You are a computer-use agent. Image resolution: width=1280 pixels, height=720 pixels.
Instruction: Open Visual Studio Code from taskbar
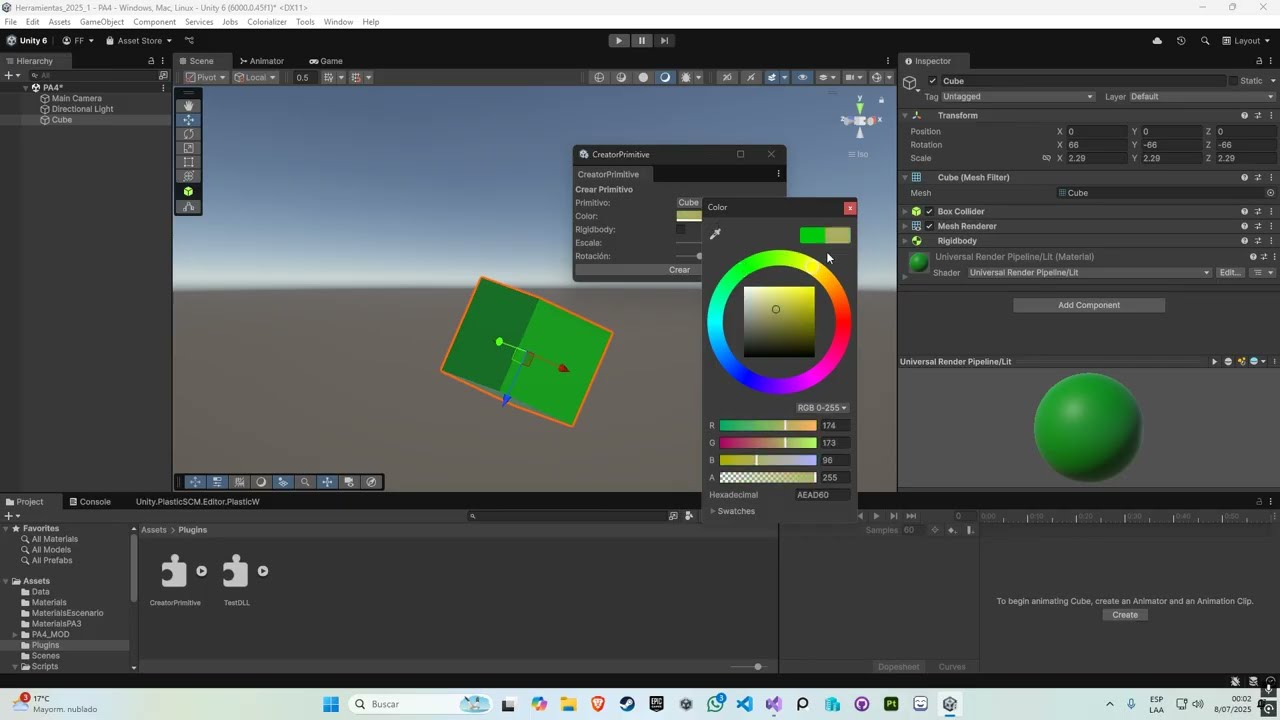point(744,704)
